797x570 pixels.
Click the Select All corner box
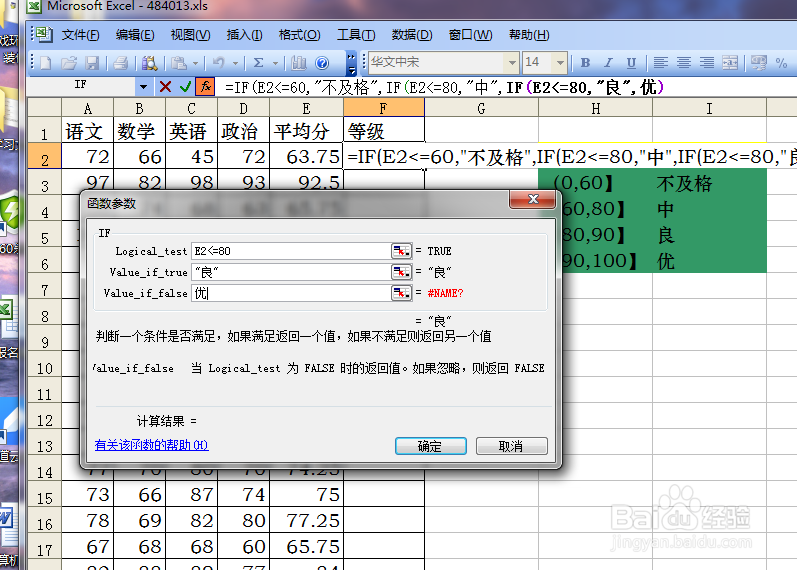[x=44, y=108]
